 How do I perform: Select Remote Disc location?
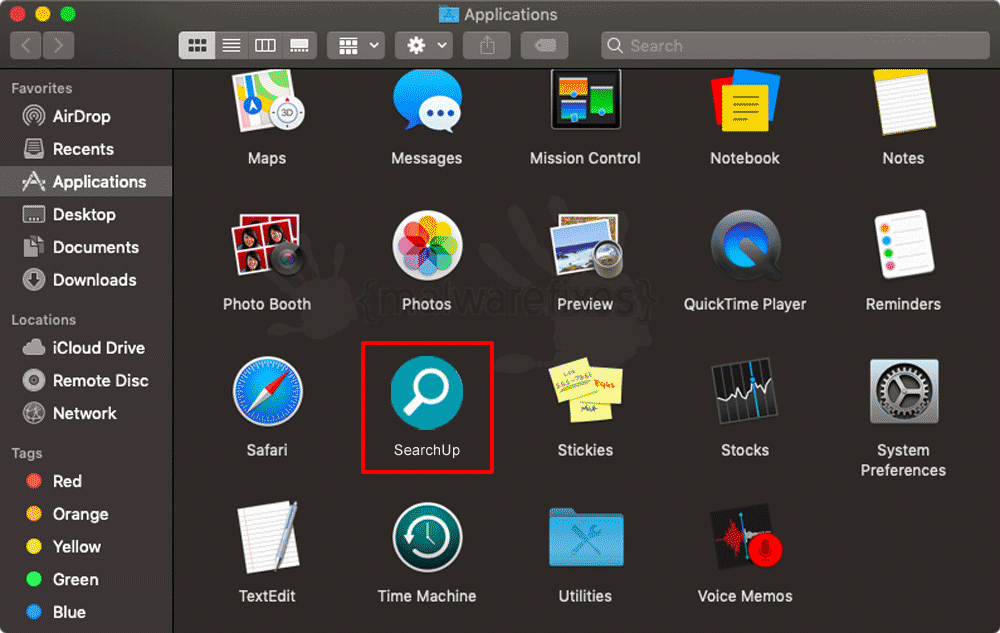tap(86, 381)
